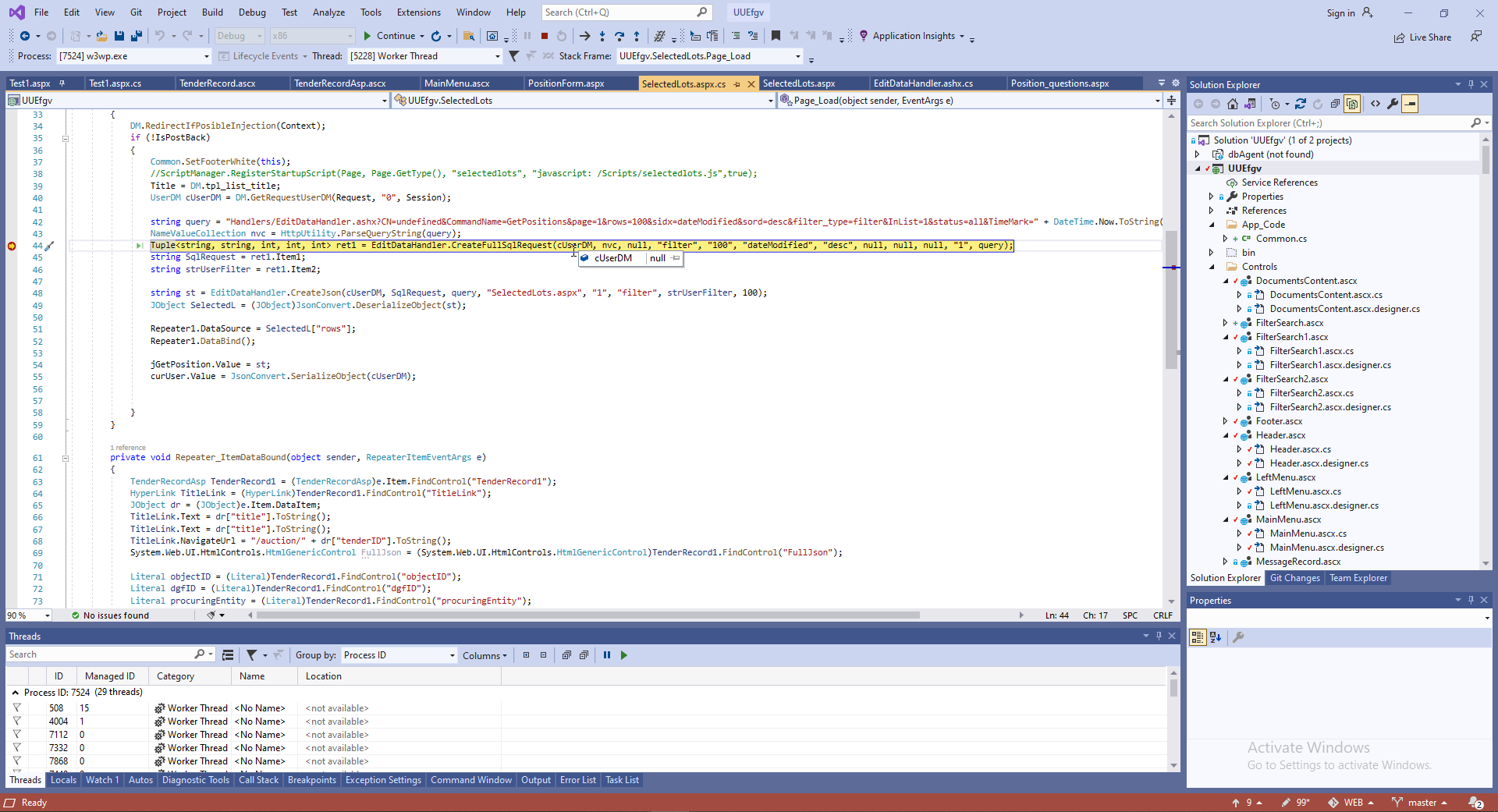Click the Show Next Statement arrow
This screenshot has height=812, width=1498.
(585, 36)
